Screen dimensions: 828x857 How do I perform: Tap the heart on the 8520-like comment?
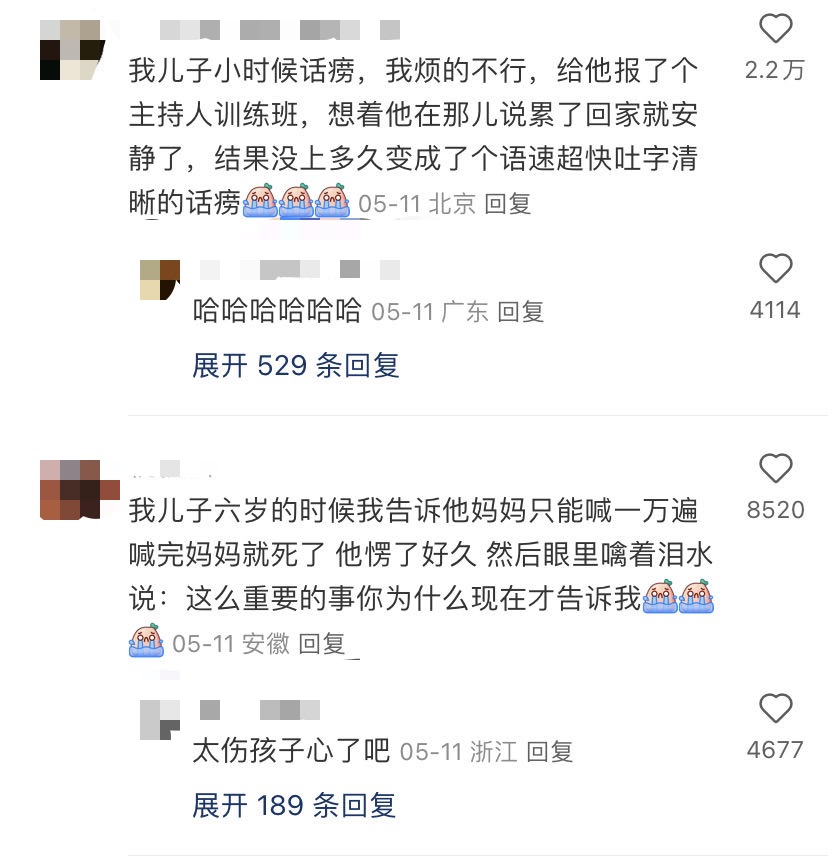776,468
